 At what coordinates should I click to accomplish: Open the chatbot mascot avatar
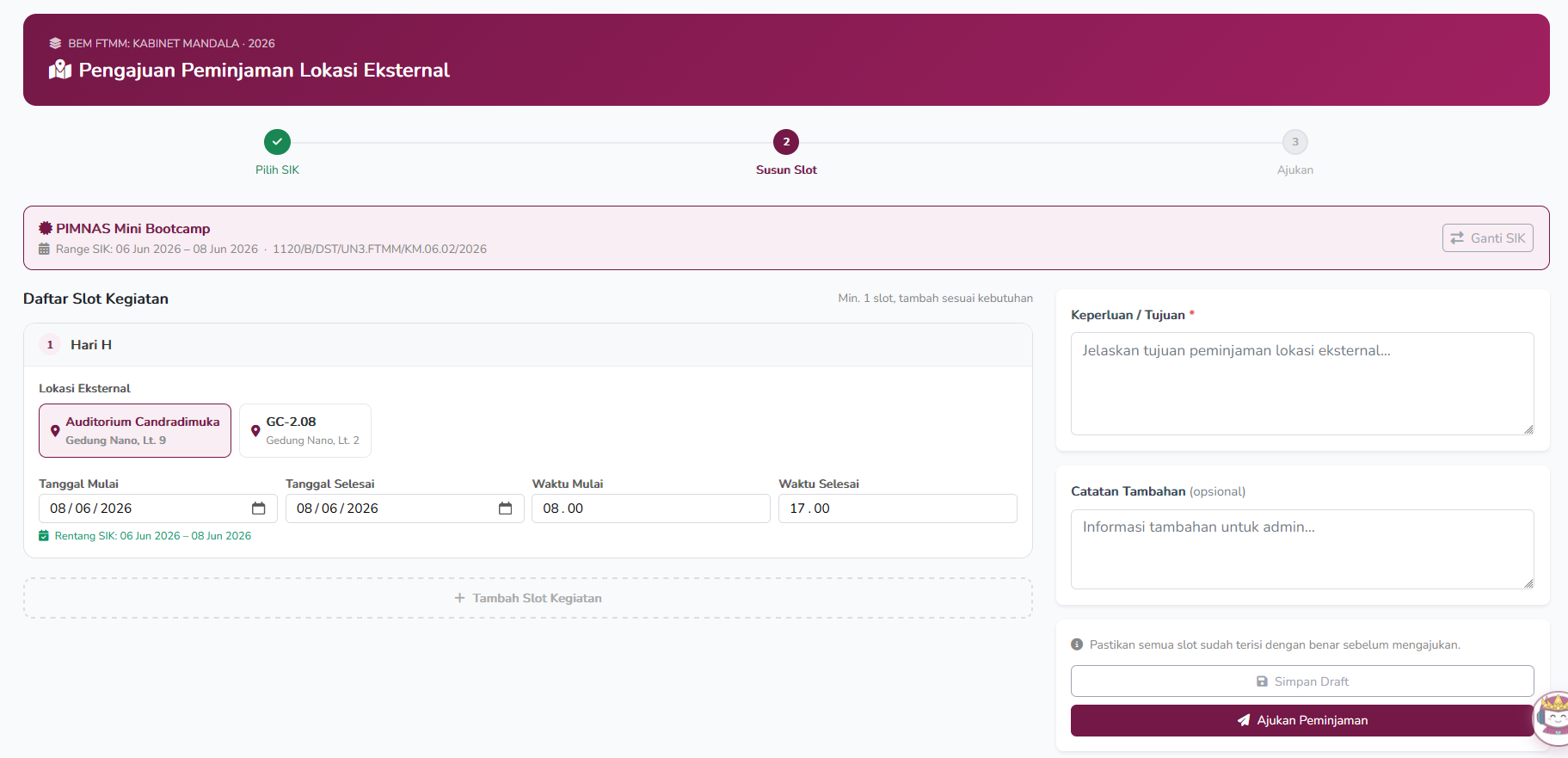(1553, 718)
